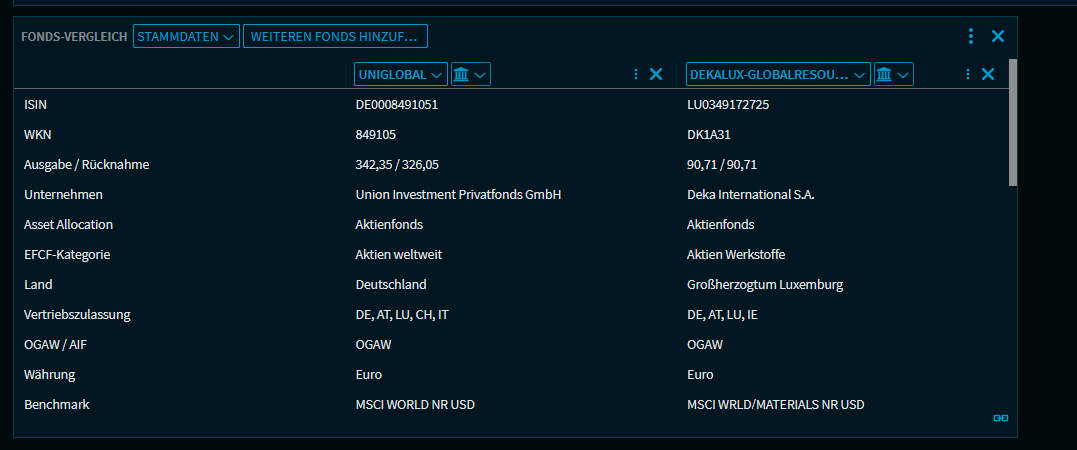Click the bank icon beside UNIGLOBAL
The width and height of the screenshot is (1077, 450).
(470, 74)
